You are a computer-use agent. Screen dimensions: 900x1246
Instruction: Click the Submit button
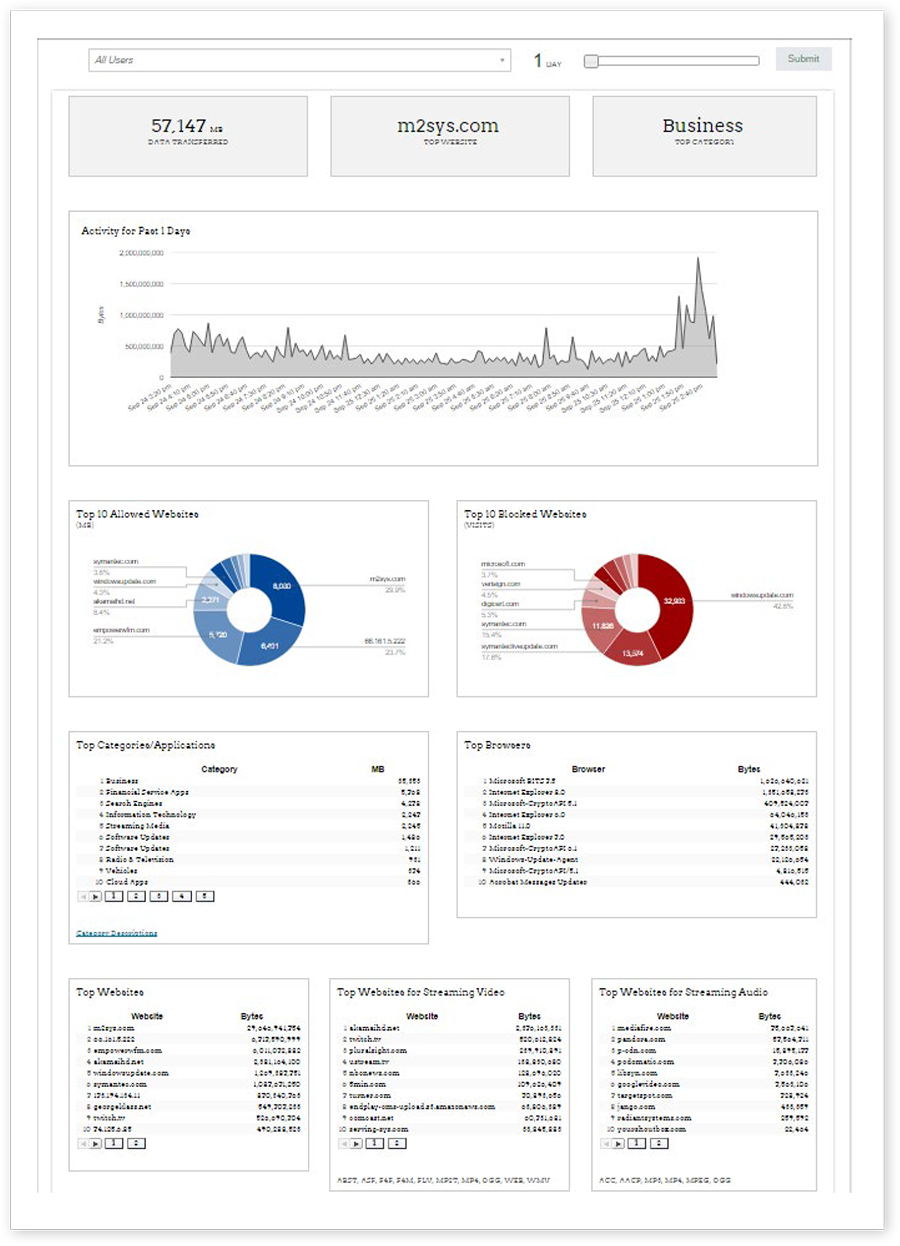[803, 59]
